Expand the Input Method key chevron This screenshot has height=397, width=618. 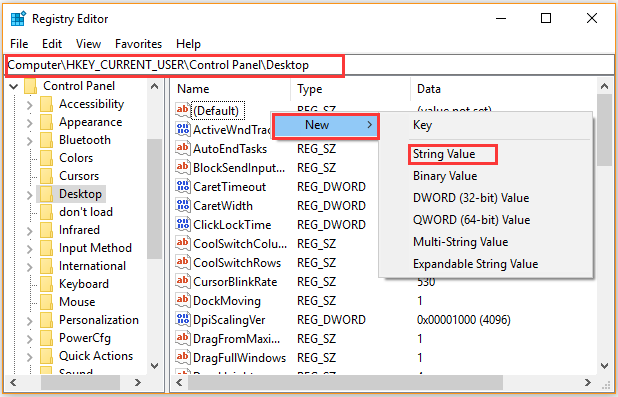(30, 248)
